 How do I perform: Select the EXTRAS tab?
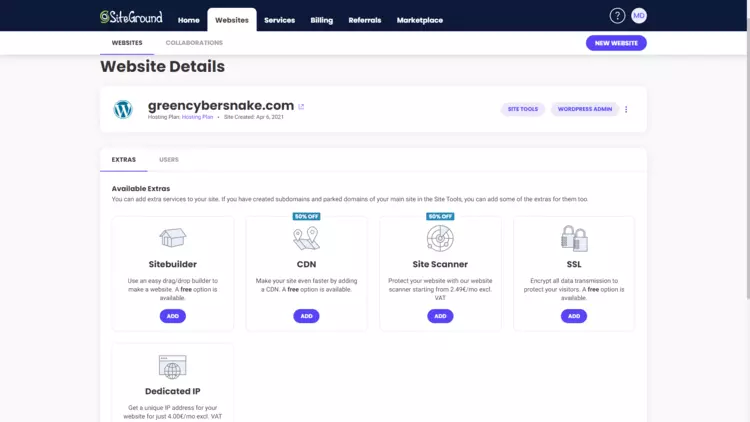tap(124, 159)
